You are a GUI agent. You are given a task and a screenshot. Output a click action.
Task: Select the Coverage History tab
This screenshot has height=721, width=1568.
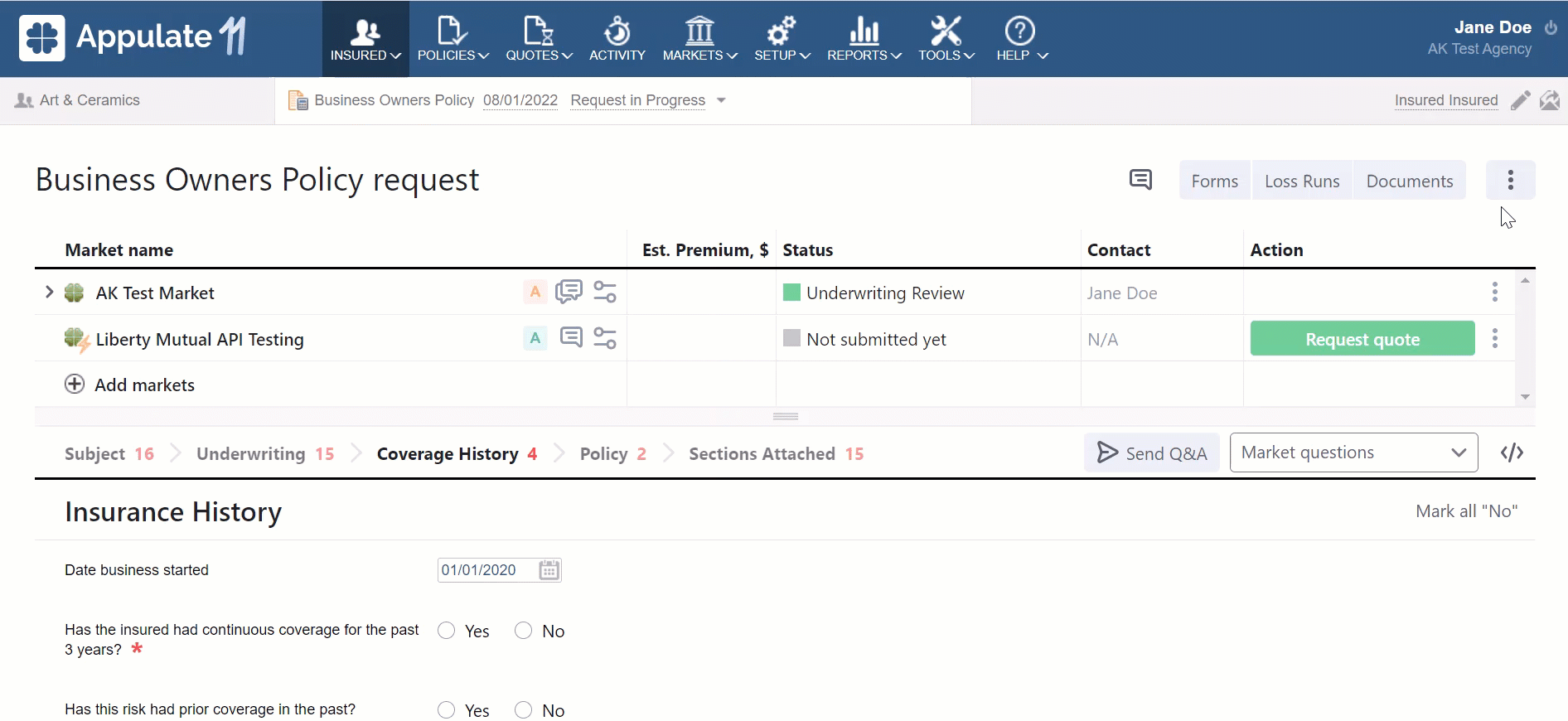pyautogui.click(x=457, y=454)
